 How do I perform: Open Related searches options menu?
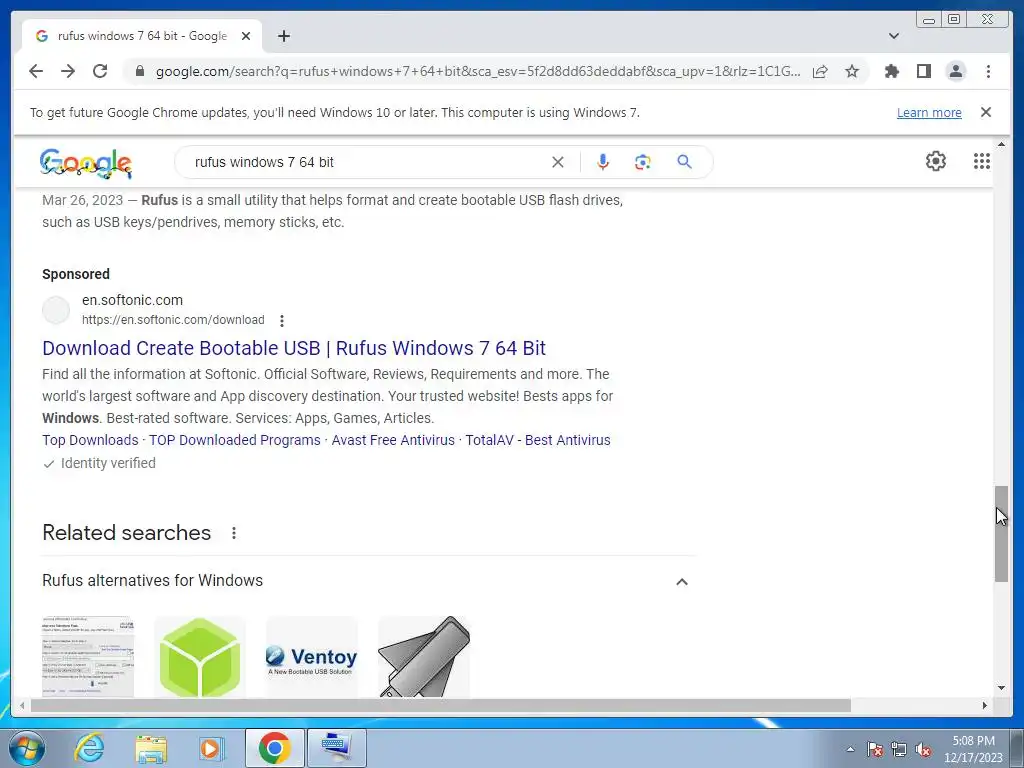234,533
